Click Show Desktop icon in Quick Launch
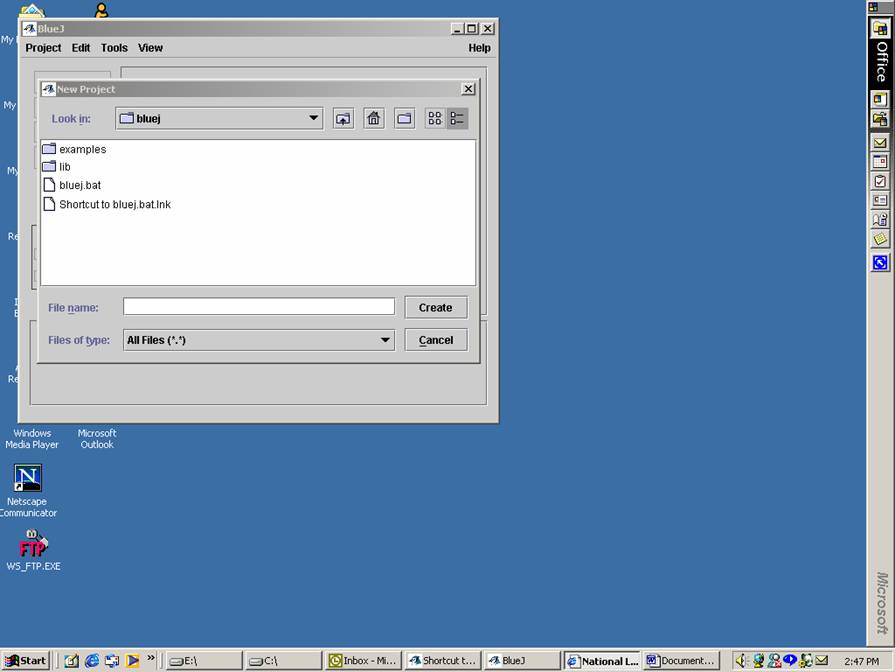The height and width of the screenshot is (672, 895). (71, 661)
